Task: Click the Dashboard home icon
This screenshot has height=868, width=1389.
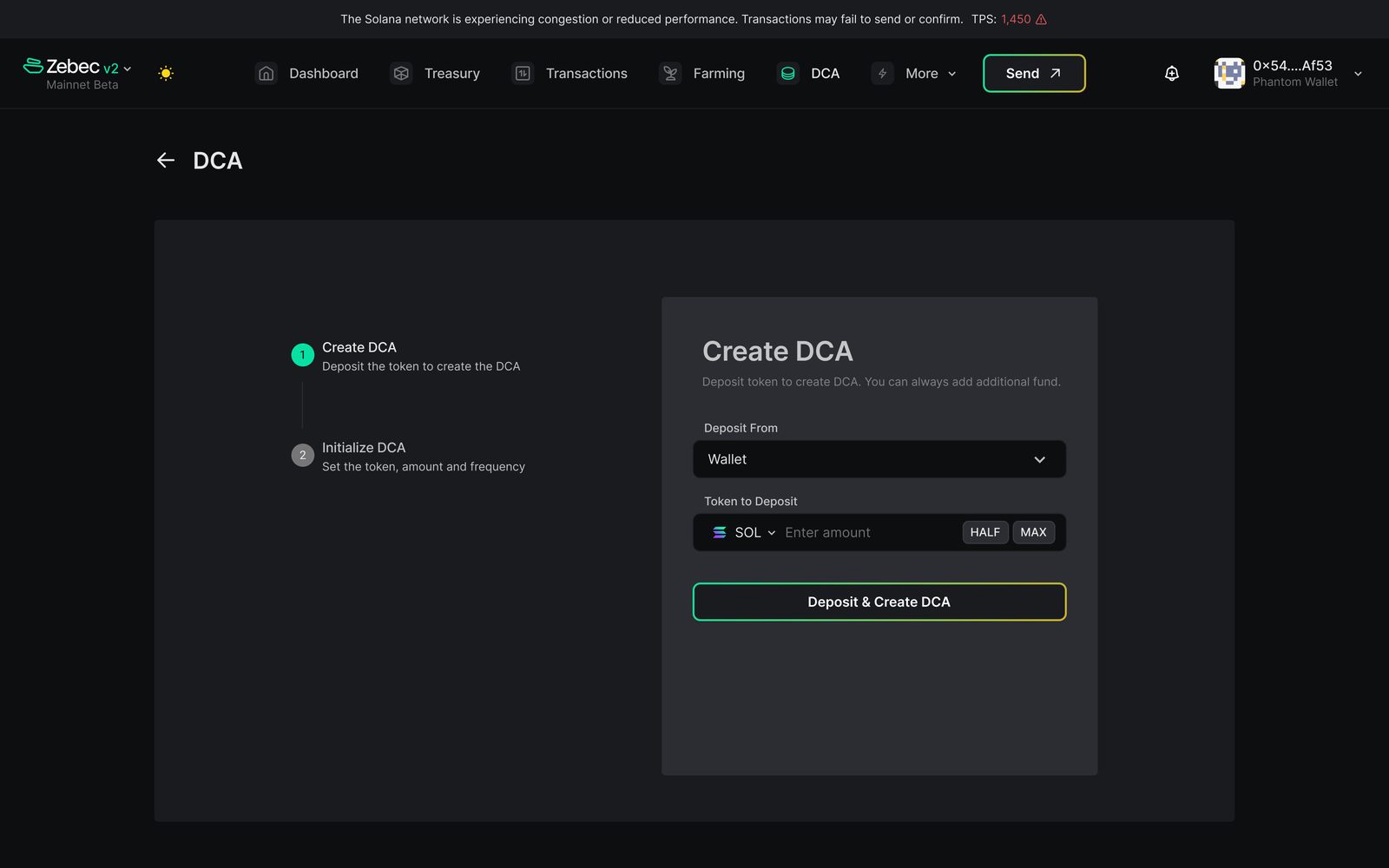Action: [267, 74]
